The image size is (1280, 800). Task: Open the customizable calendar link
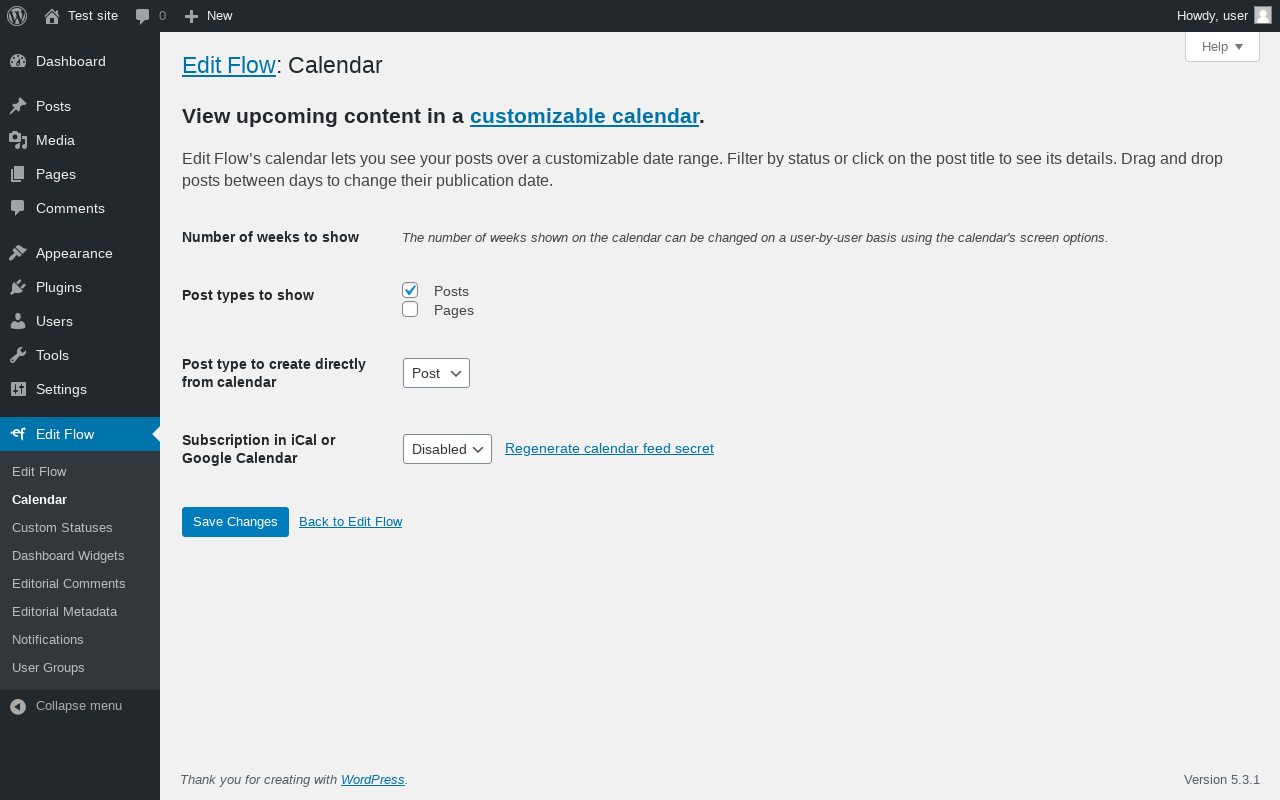(584, 116)
